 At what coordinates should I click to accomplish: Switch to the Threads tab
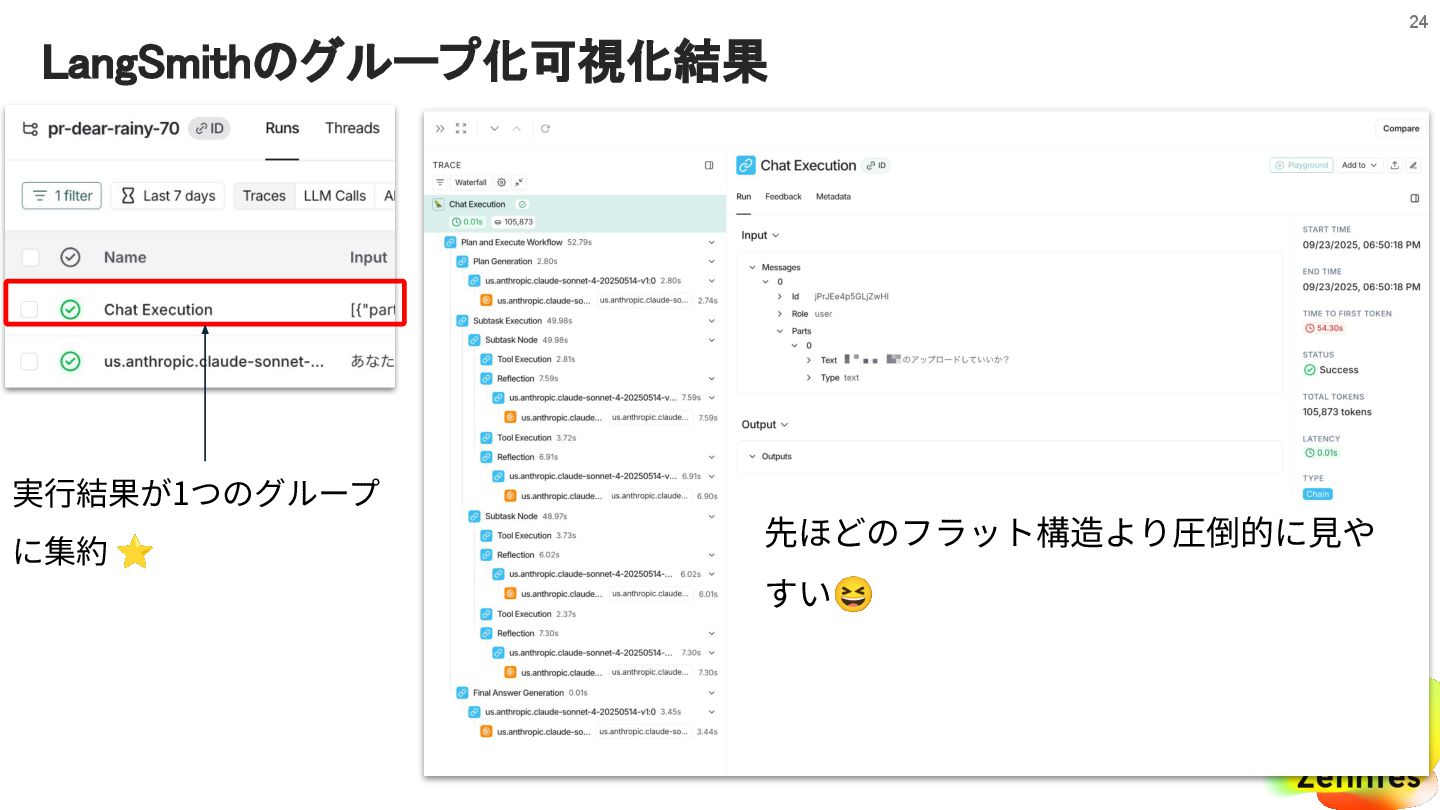tap(352, 128)
